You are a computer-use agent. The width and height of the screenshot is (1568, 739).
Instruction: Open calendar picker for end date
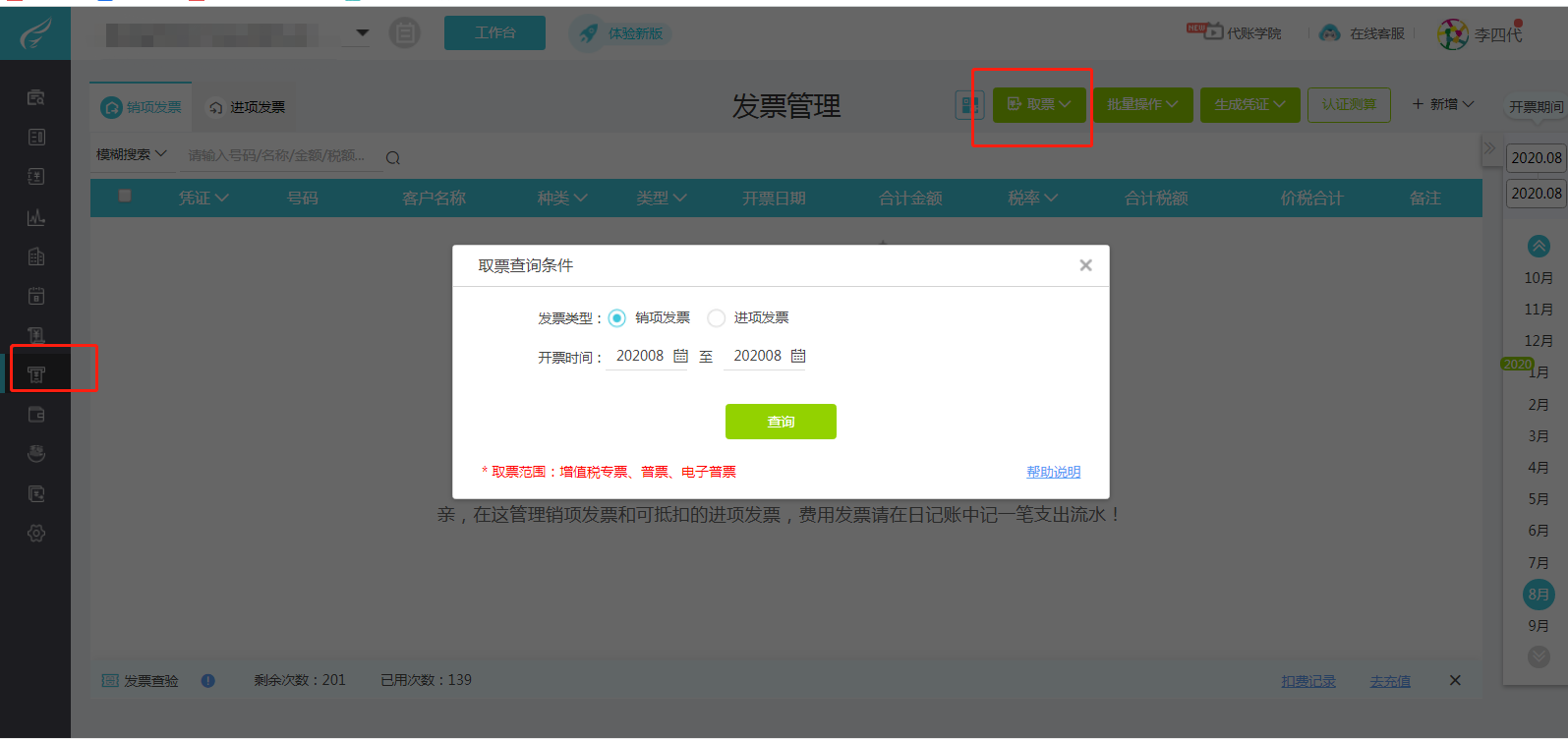click(798, 356)
